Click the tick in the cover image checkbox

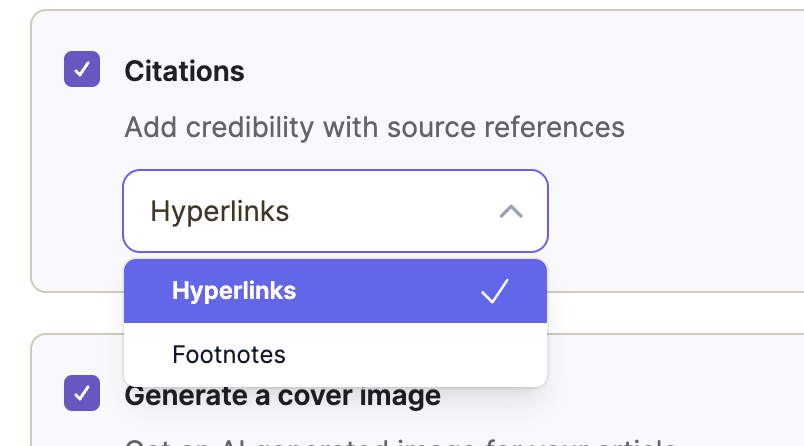pos(82,393)
